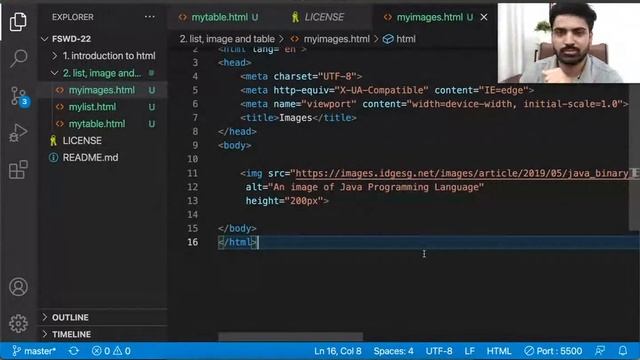Viewport: 640px width, 360px height.
Task: Click the master branch indicator
Action: click(34, 351)
